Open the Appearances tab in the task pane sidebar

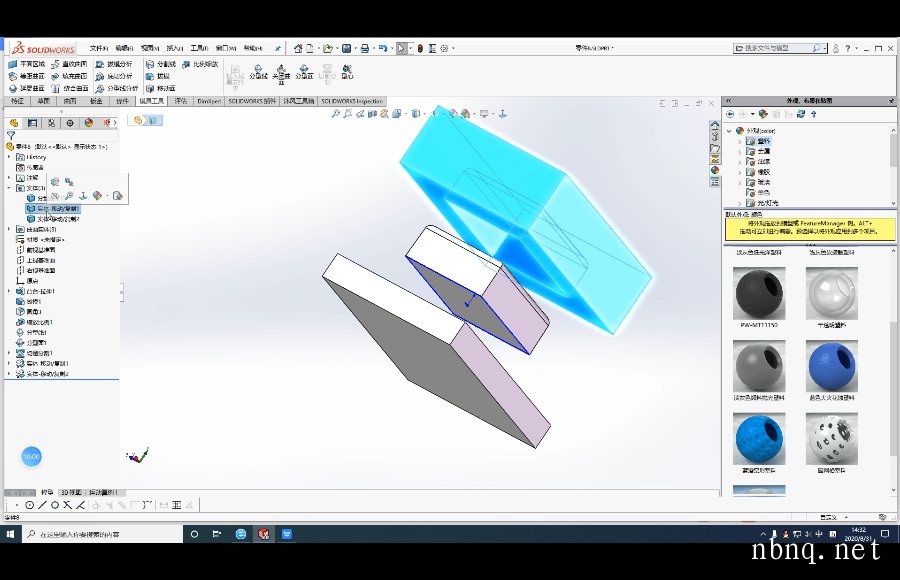715,170
